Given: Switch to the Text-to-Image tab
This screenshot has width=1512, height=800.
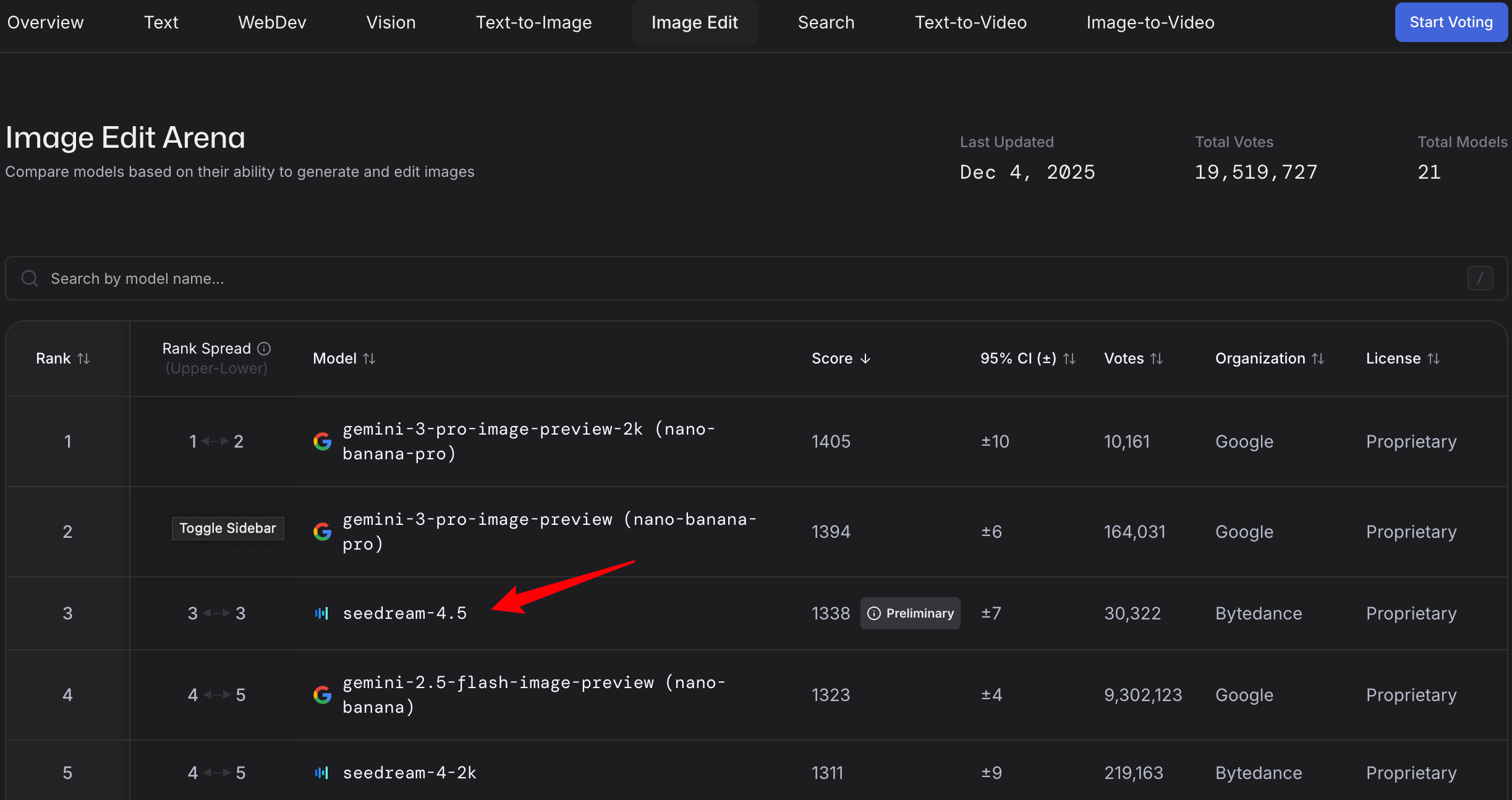Looking at the screenshot, I should [533, 22].
